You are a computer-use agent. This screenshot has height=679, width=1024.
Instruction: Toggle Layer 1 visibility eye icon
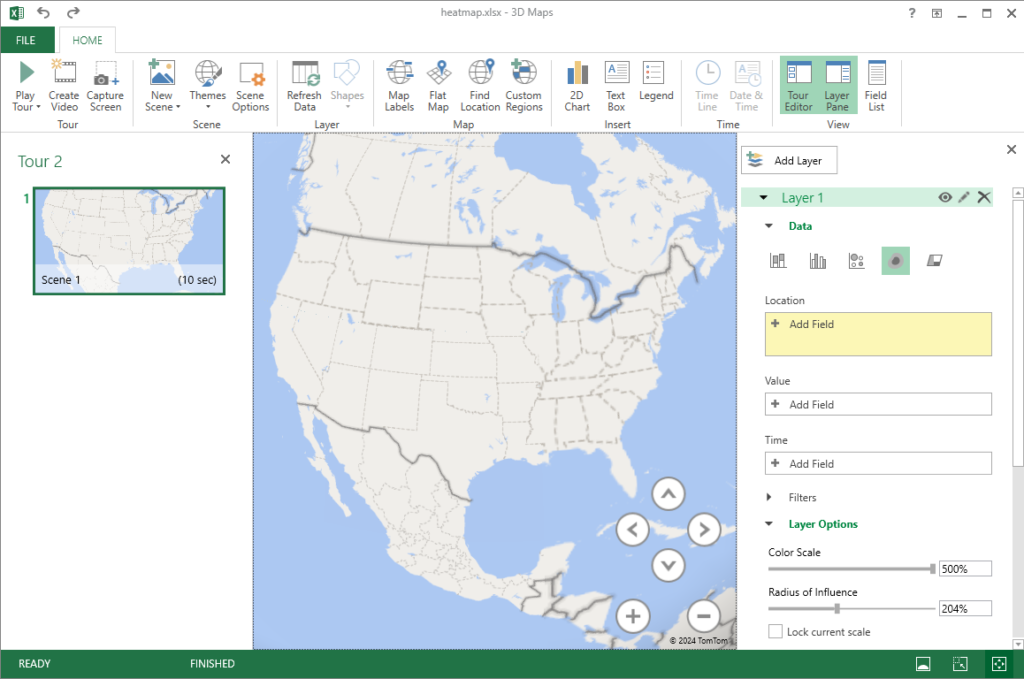coord(944,197)
